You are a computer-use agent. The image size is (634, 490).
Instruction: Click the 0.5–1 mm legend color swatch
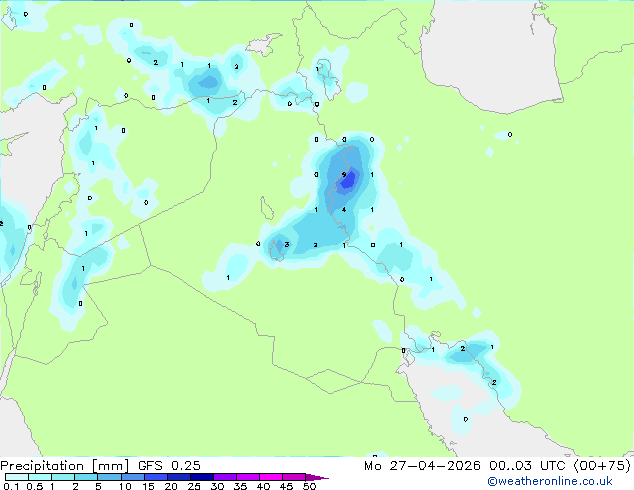[40, 477]
